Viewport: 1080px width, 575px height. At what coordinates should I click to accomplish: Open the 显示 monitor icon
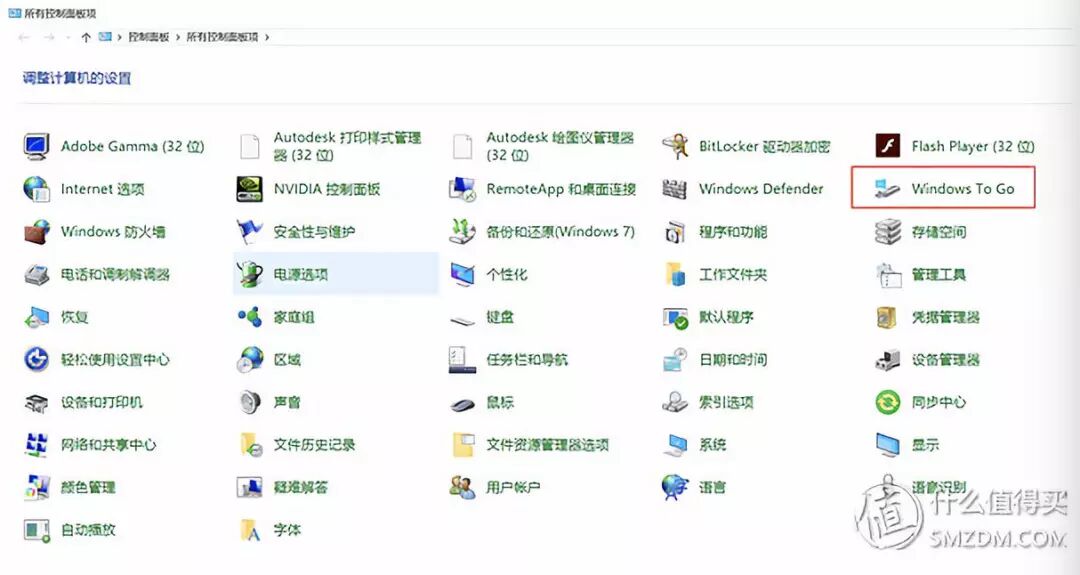click(888, 445)
